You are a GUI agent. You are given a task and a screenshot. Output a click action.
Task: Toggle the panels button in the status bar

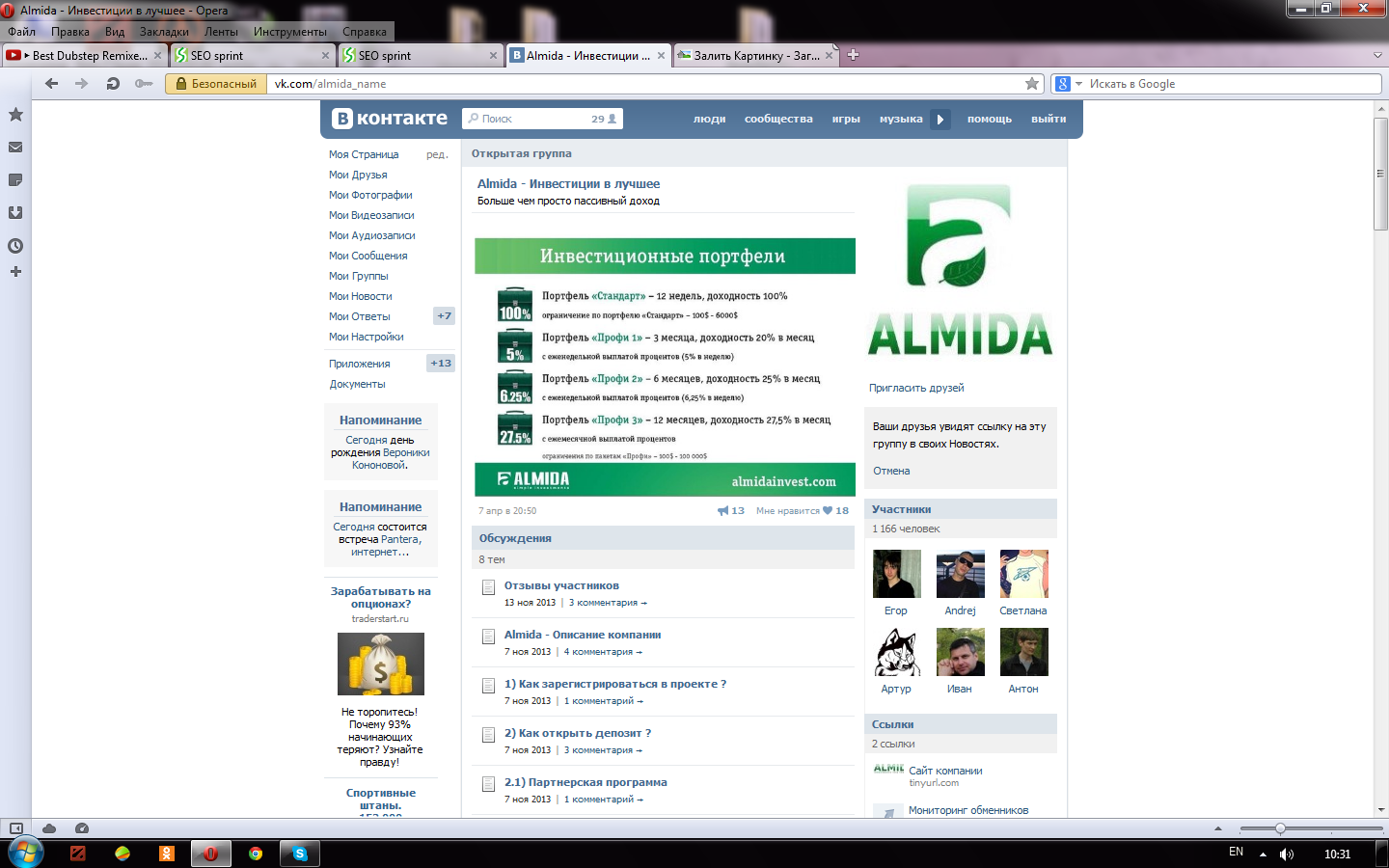[x=15, y=828]
